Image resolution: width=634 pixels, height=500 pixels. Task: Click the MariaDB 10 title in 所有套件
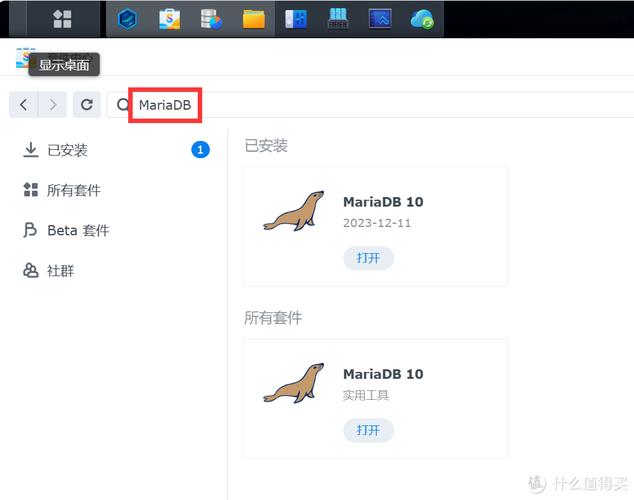[383, 374]
